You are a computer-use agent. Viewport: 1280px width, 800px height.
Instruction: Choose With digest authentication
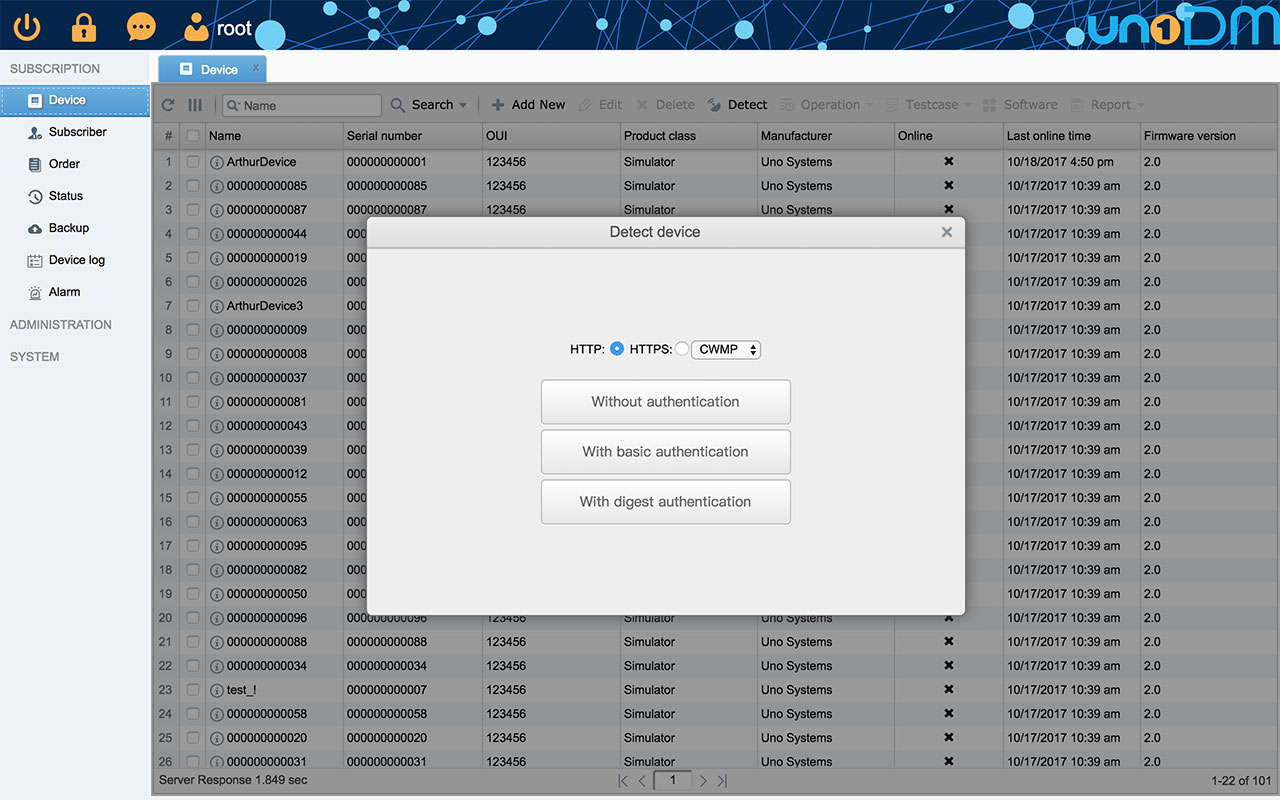click(665, 502)
